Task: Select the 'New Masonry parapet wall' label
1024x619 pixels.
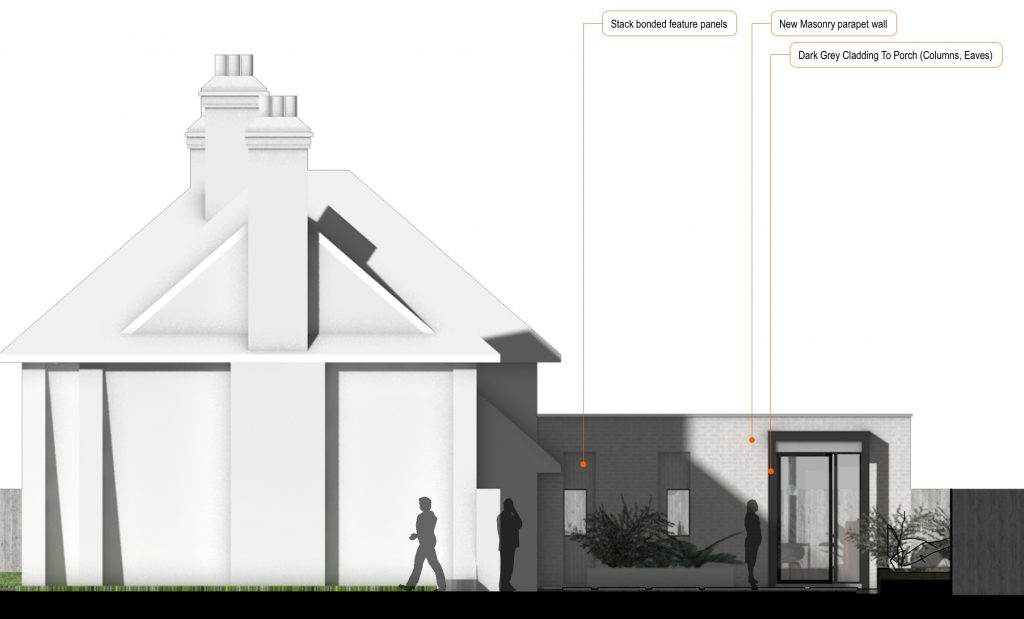Action: coord(833,24)
